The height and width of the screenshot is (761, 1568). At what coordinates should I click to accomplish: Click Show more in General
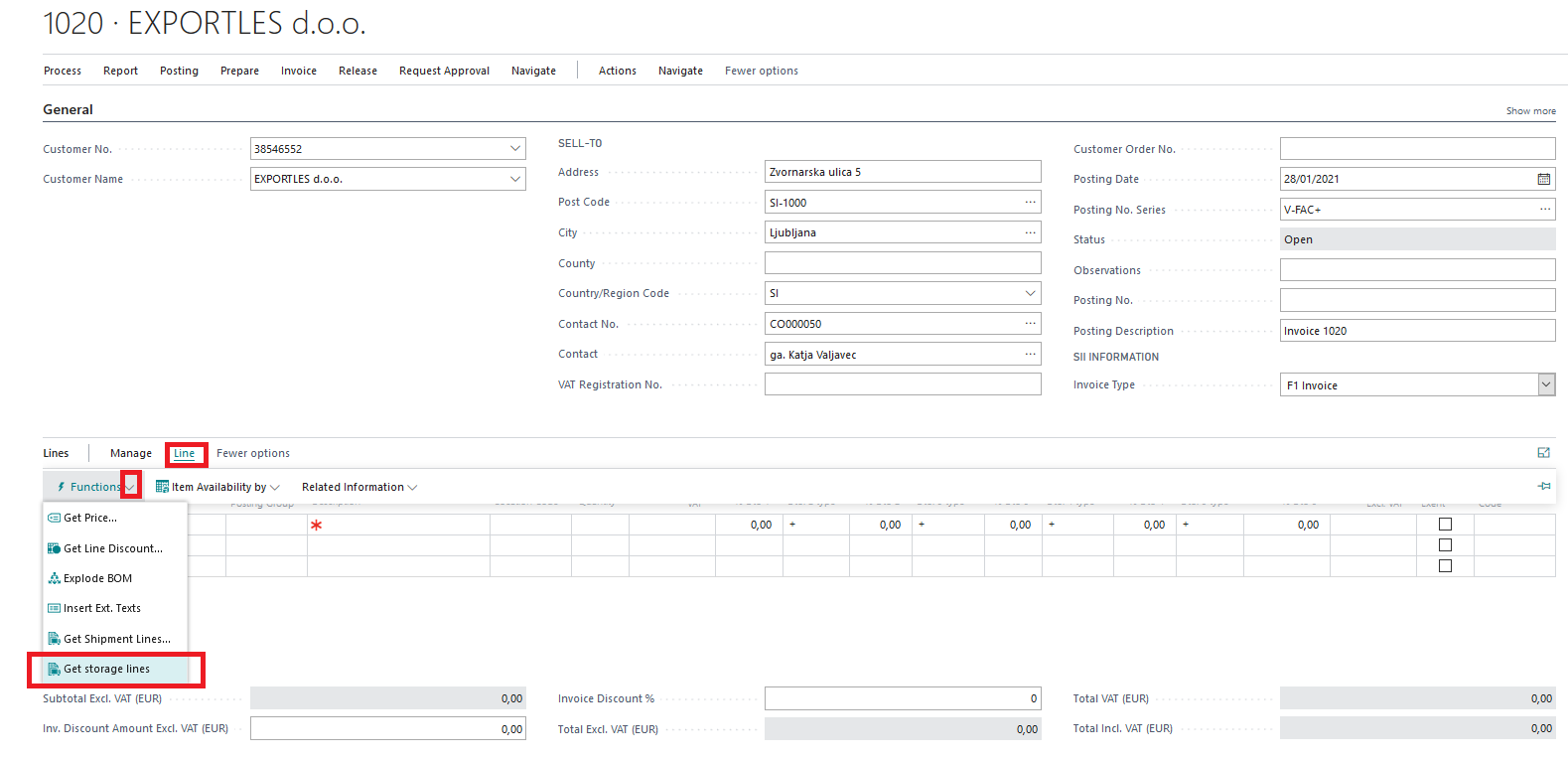click(1530, 111)
